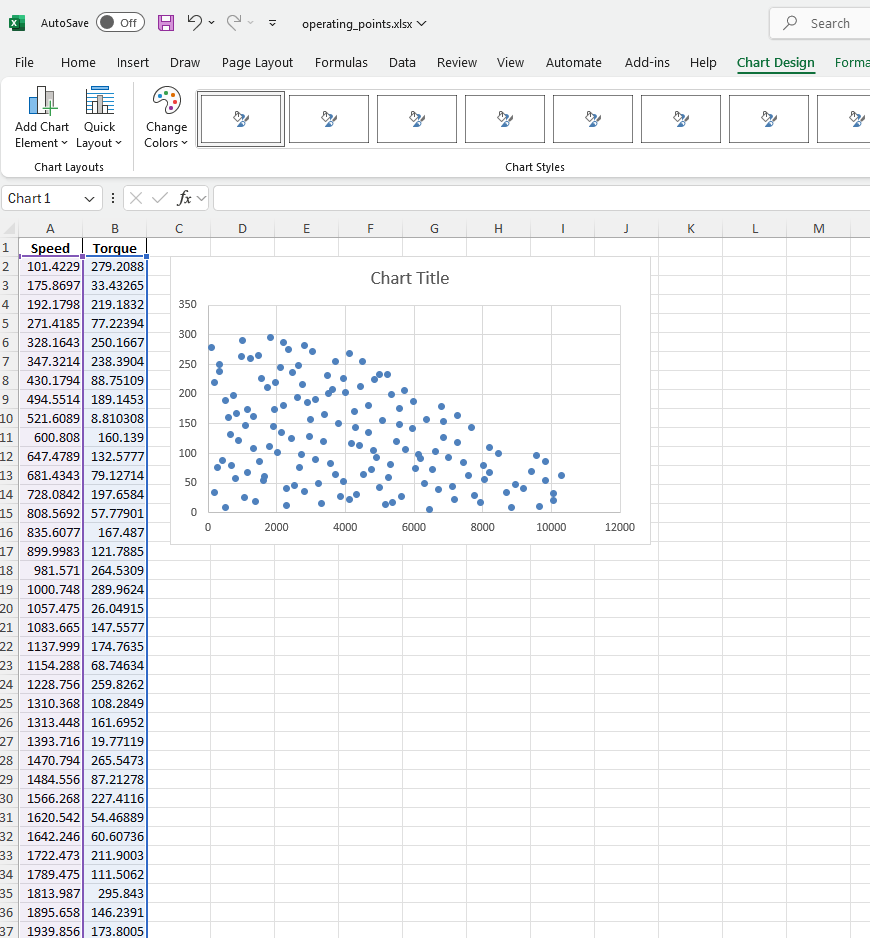Open the Formulas ribbon tab
Screen dimensions: 870x938
point(341,63)
